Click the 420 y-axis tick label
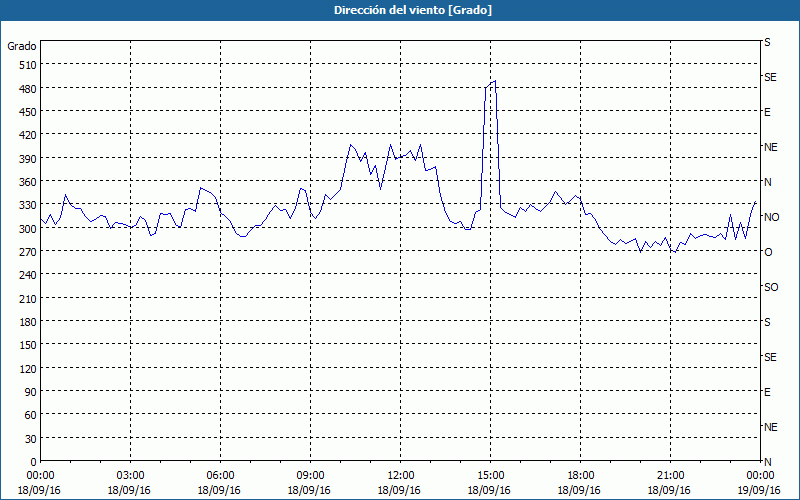 tap(29, 135)
